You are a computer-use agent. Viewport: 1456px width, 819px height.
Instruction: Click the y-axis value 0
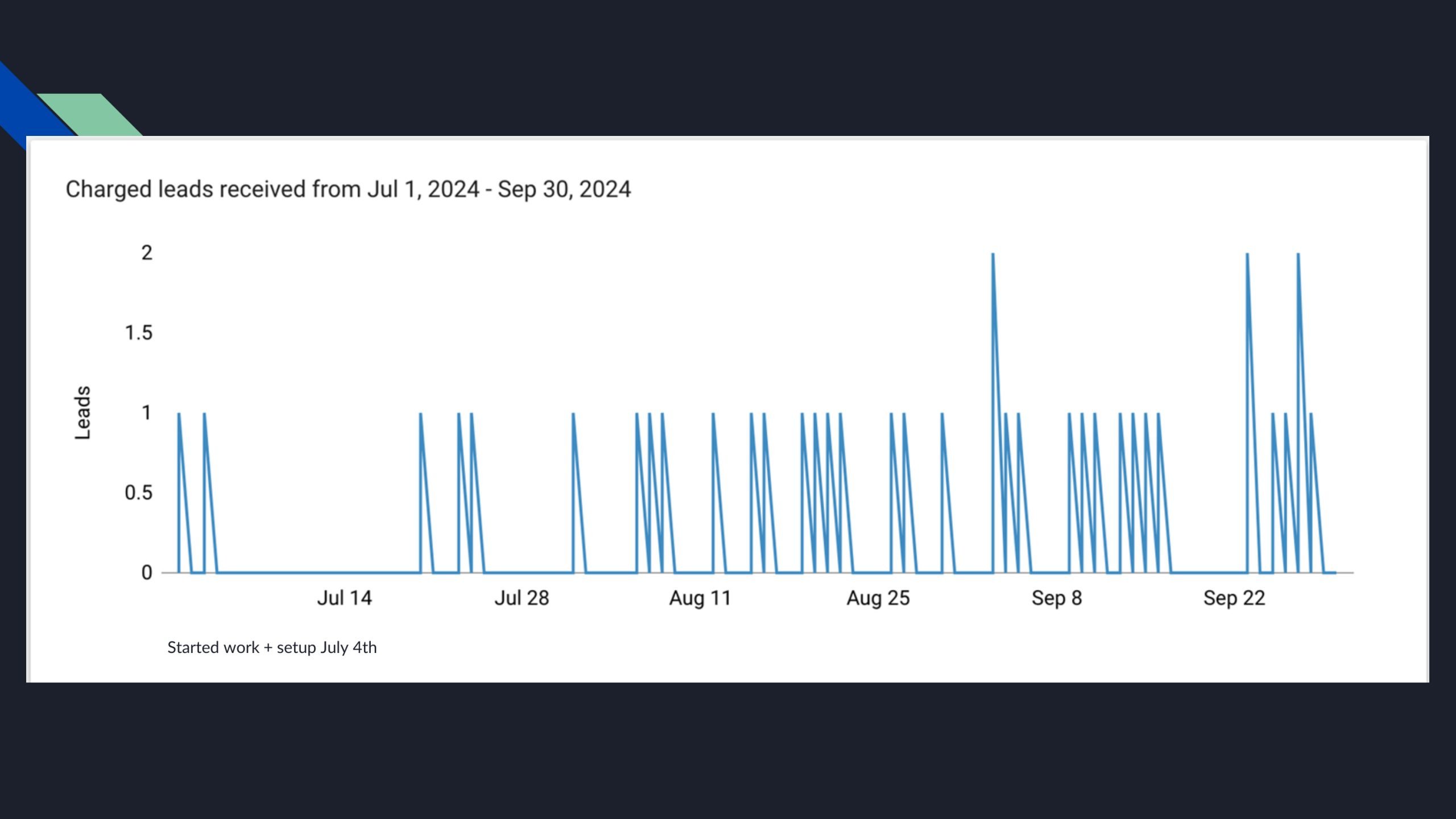tap(147, 572)
